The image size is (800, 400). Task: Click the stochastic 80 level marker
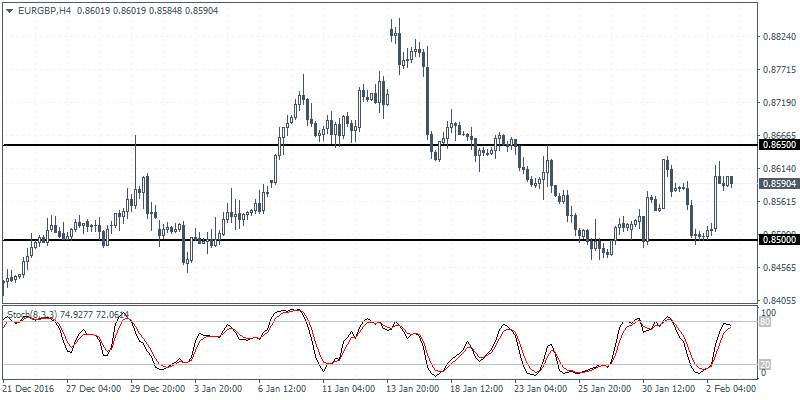(x=767, y=322)
